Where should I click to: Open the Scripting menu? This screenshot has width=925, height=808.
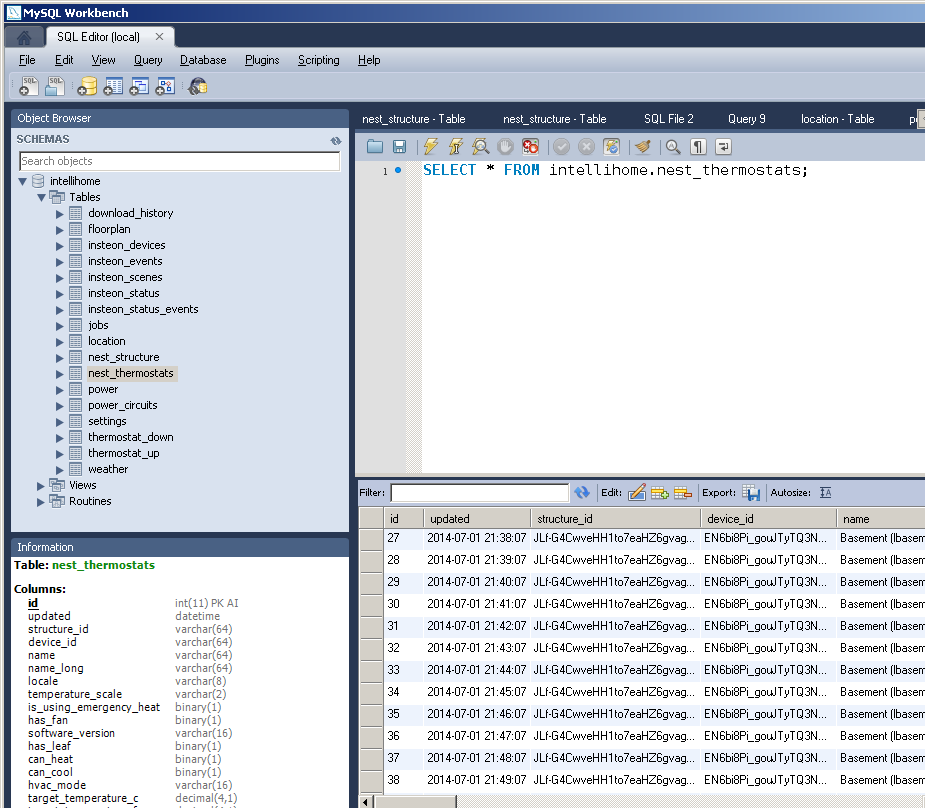pyautogui.click(x=319, y=60)
